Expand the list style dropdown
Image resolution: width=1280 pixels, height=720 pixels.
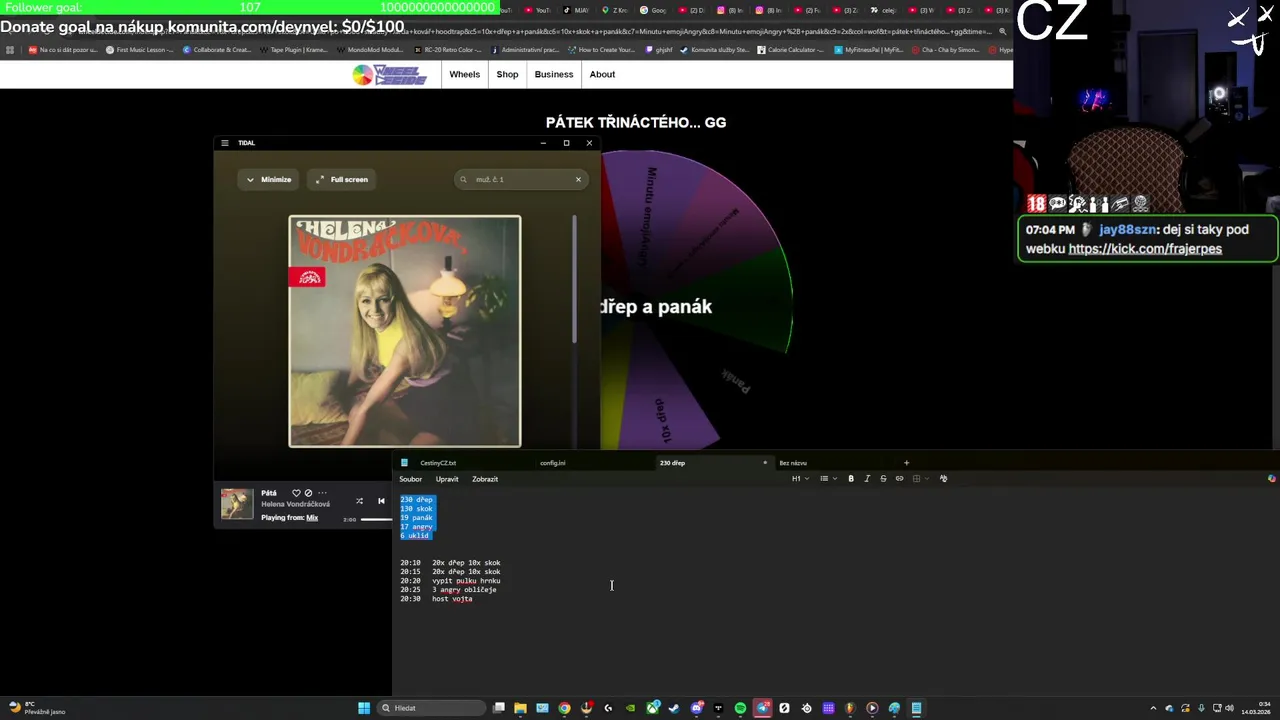pyautogui.click(x=827, y=479)
